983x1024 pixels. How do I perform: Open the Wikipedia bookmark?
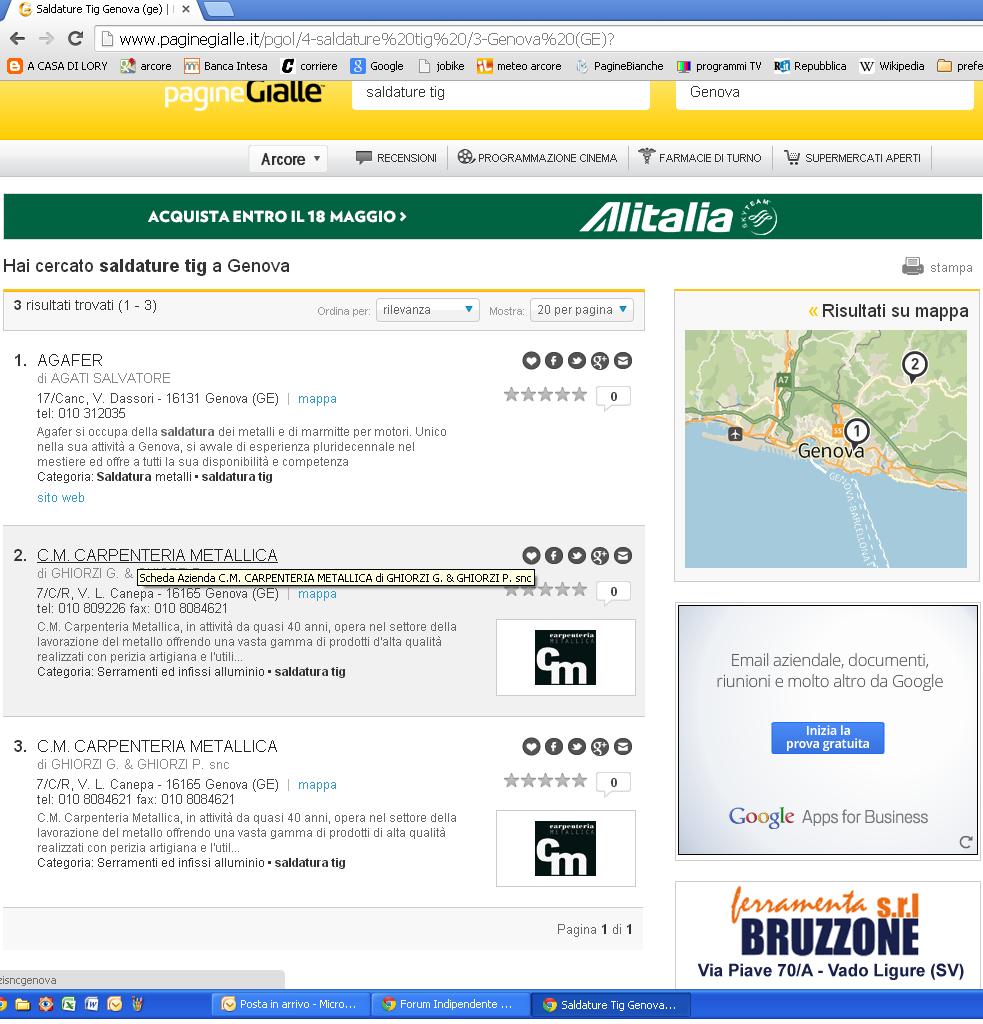892,66
